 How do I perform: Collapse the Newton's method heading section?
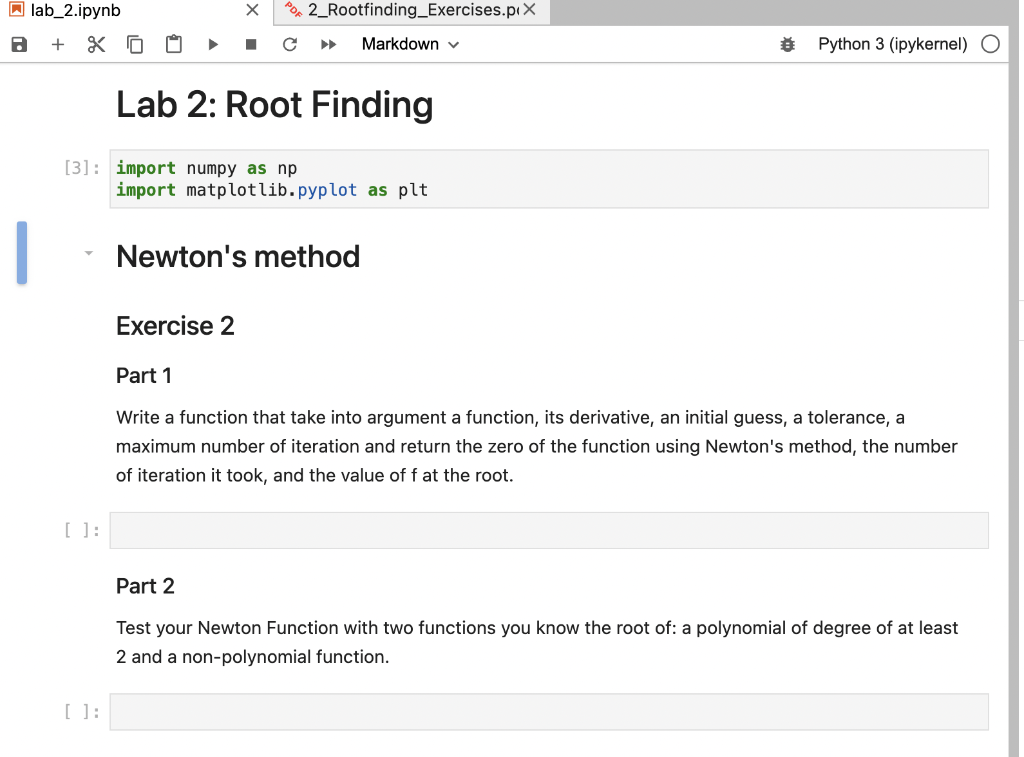88,253
